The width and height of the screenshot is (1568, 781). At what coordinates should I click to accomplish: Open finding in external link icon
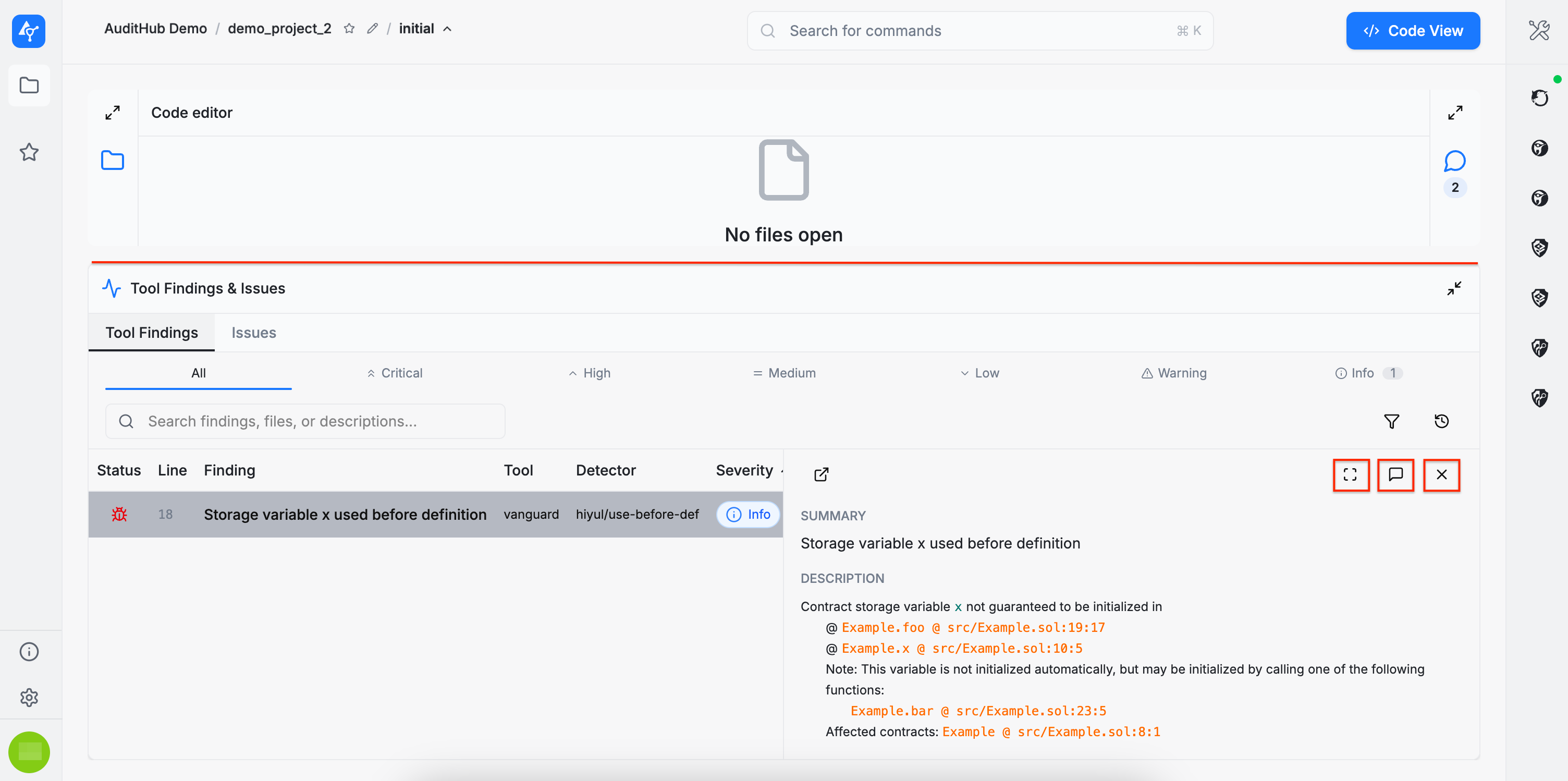(821, 474)
